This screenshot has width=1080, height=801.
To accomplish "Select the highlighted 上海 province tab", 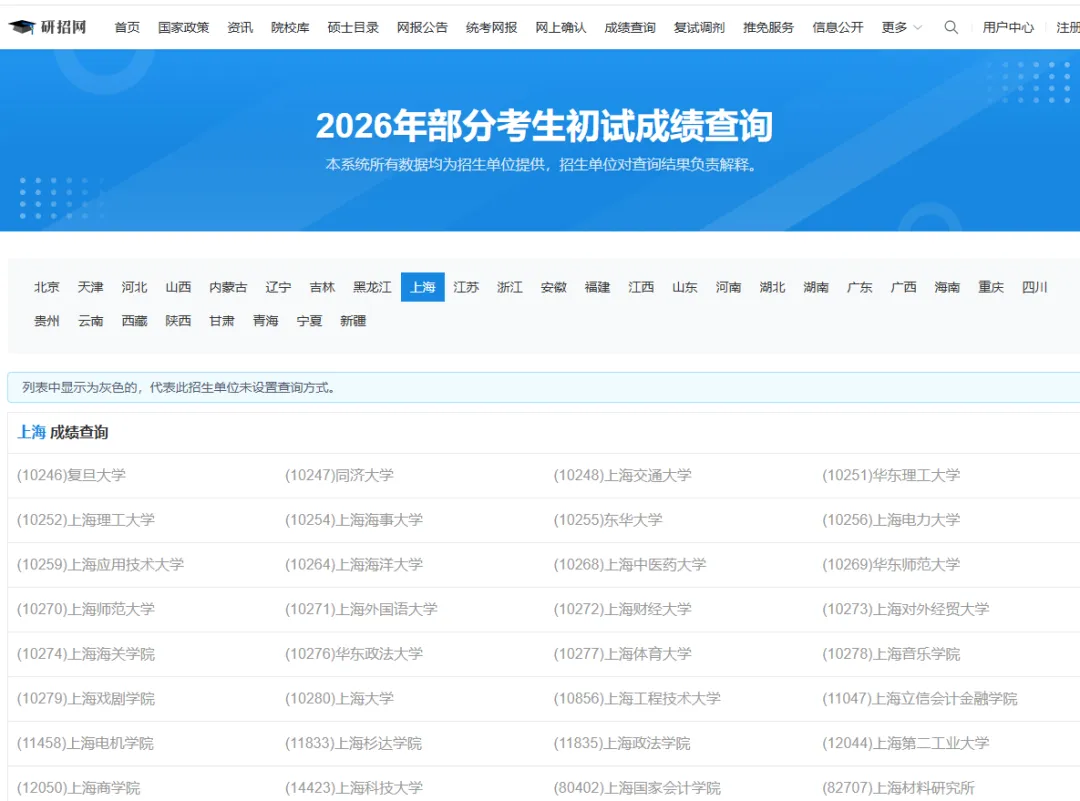I will pos(422,287).
